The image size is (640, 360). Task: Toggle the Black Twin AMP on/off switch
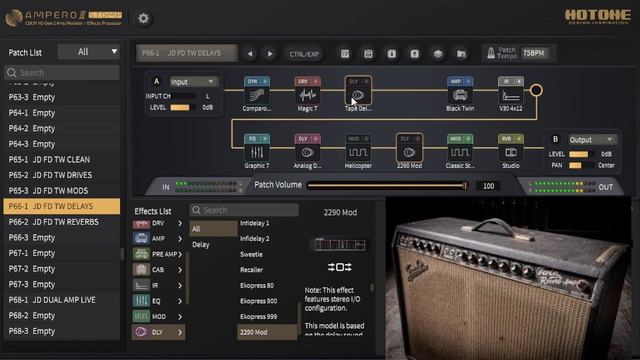coord(468,82)
